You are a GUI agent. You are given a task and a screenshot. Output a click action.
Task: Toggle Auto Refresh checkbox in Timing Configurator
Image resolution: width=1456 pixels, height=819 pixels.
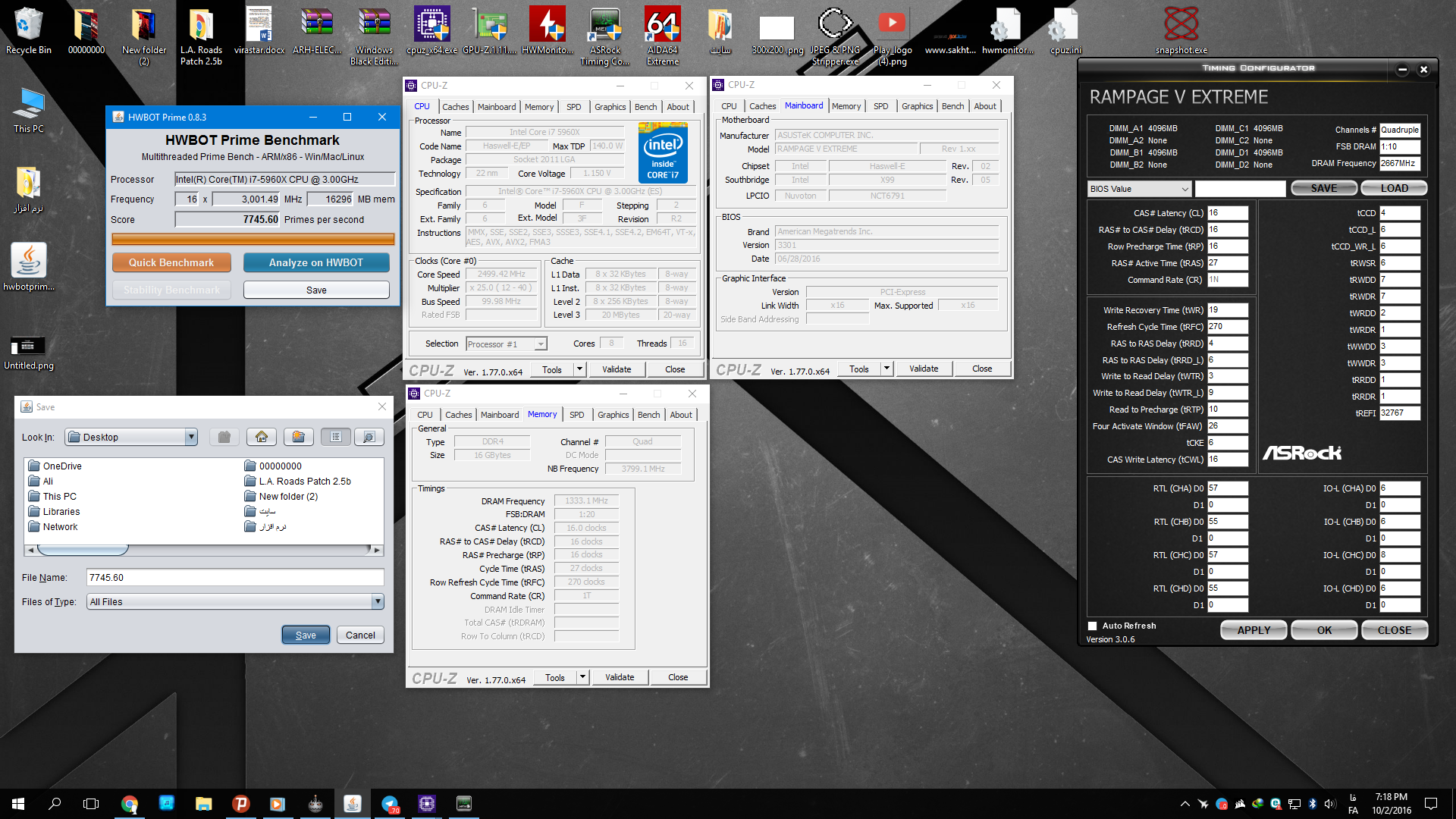(x=1092, y=626)
